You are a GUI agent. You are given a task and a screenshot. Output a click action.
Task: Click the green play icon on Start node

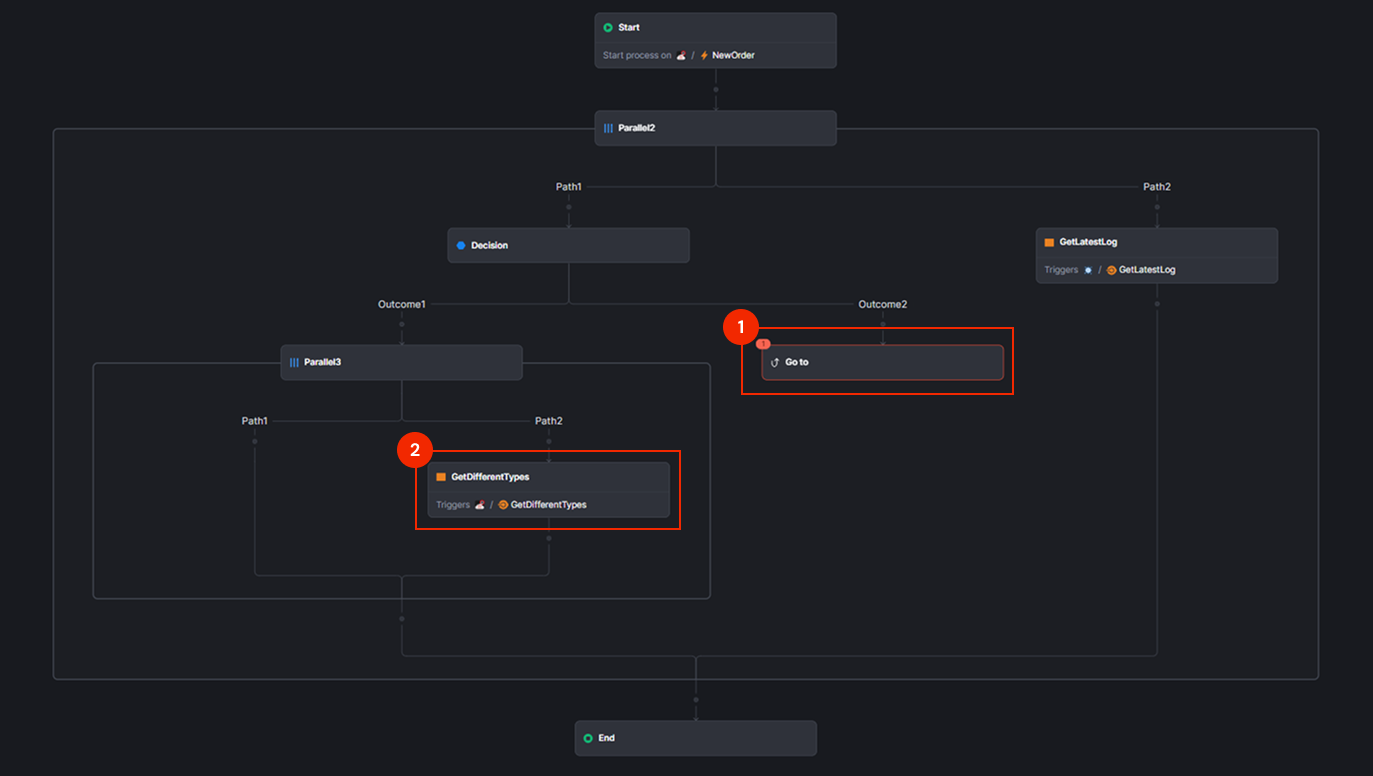(606, 27)
